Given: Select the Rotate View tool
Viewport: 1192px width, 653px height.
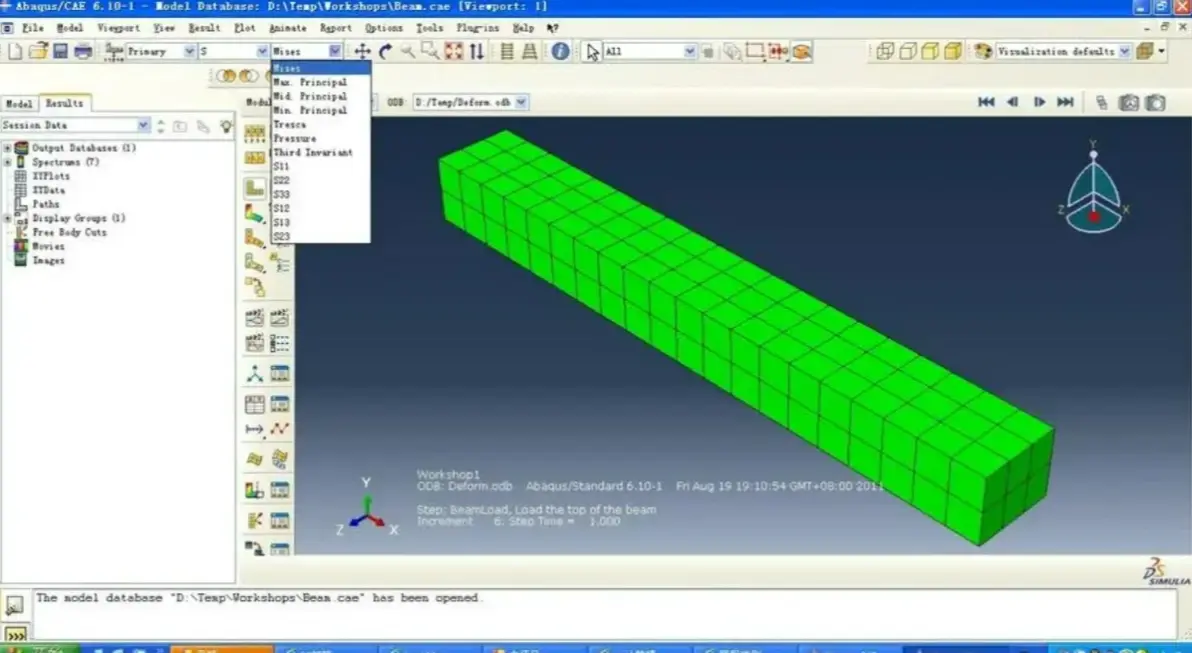Looking at the screenshot, I should pos(385,51).
